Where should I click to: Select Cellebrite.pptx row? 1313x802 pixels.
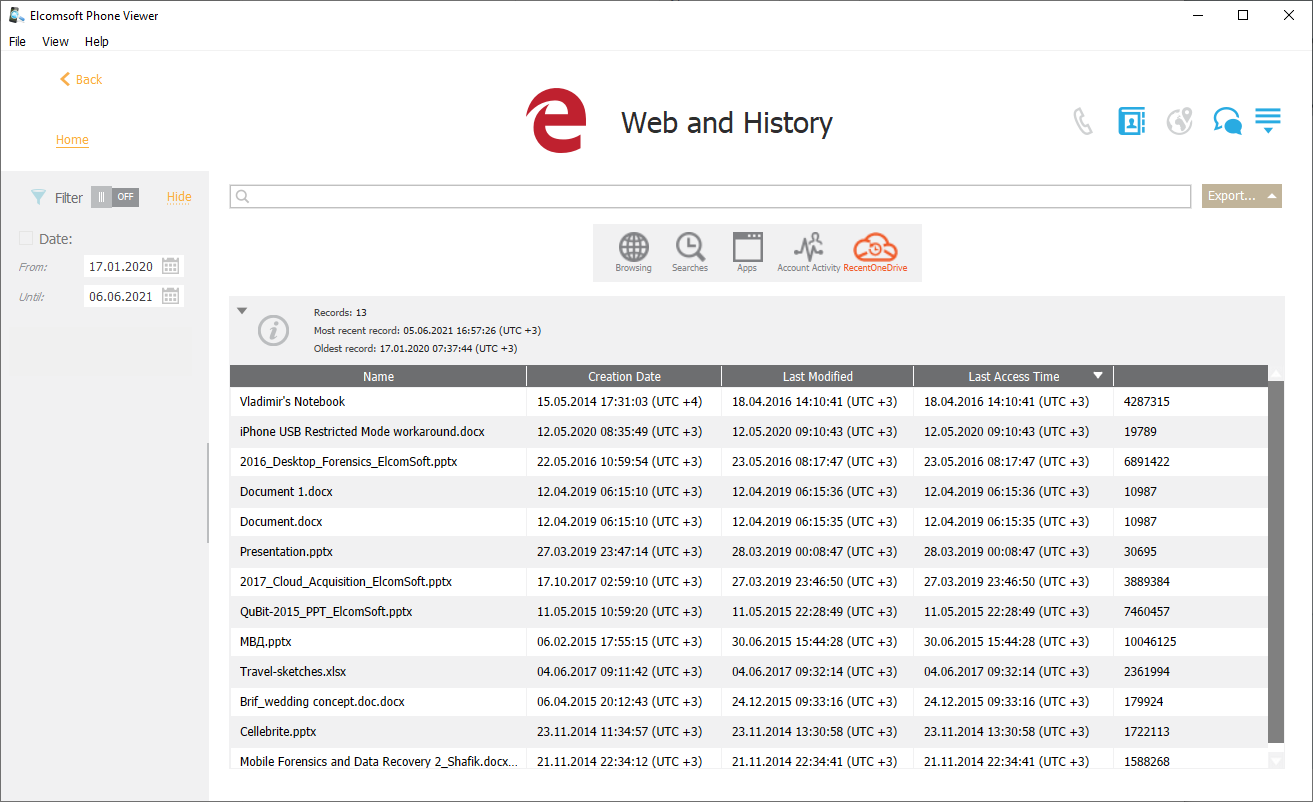pyautogui.click(x=749, y=732)
